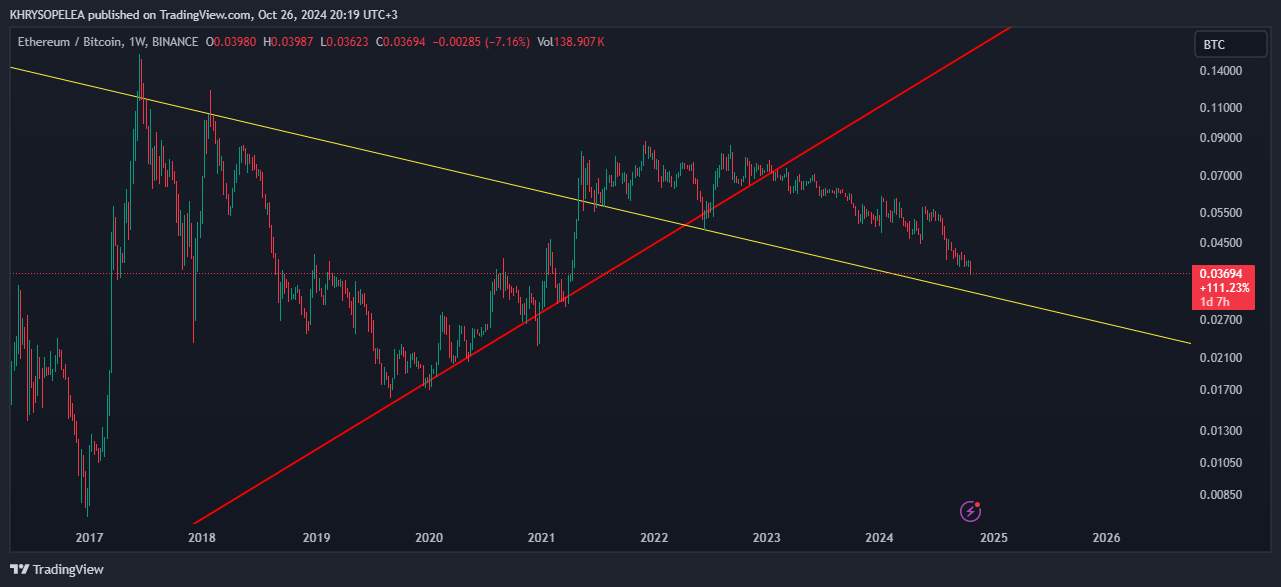Click the current price label 0.03694

pos(1220,273)
